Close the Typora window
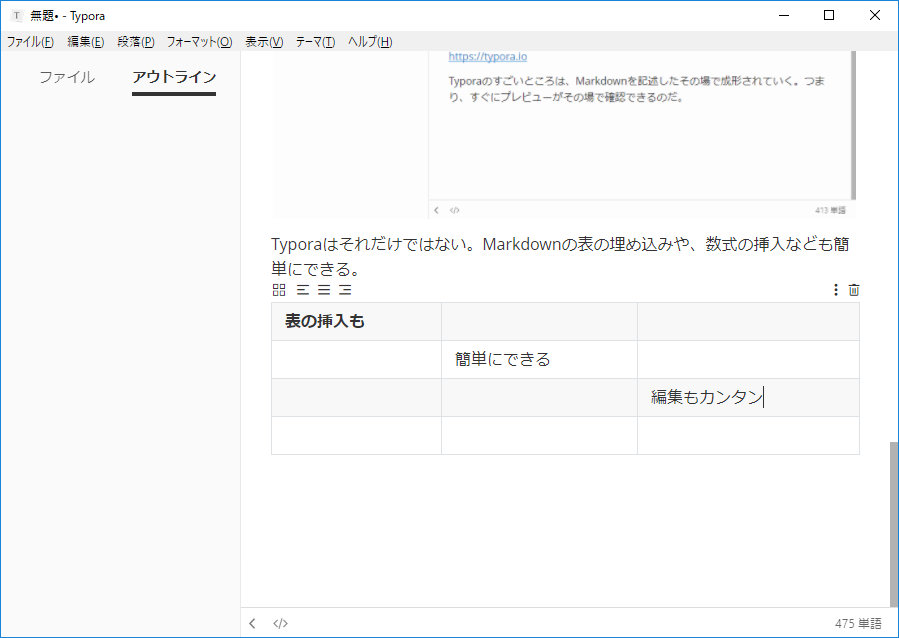Screen dimensions: 899x638 tap(874, 15)
